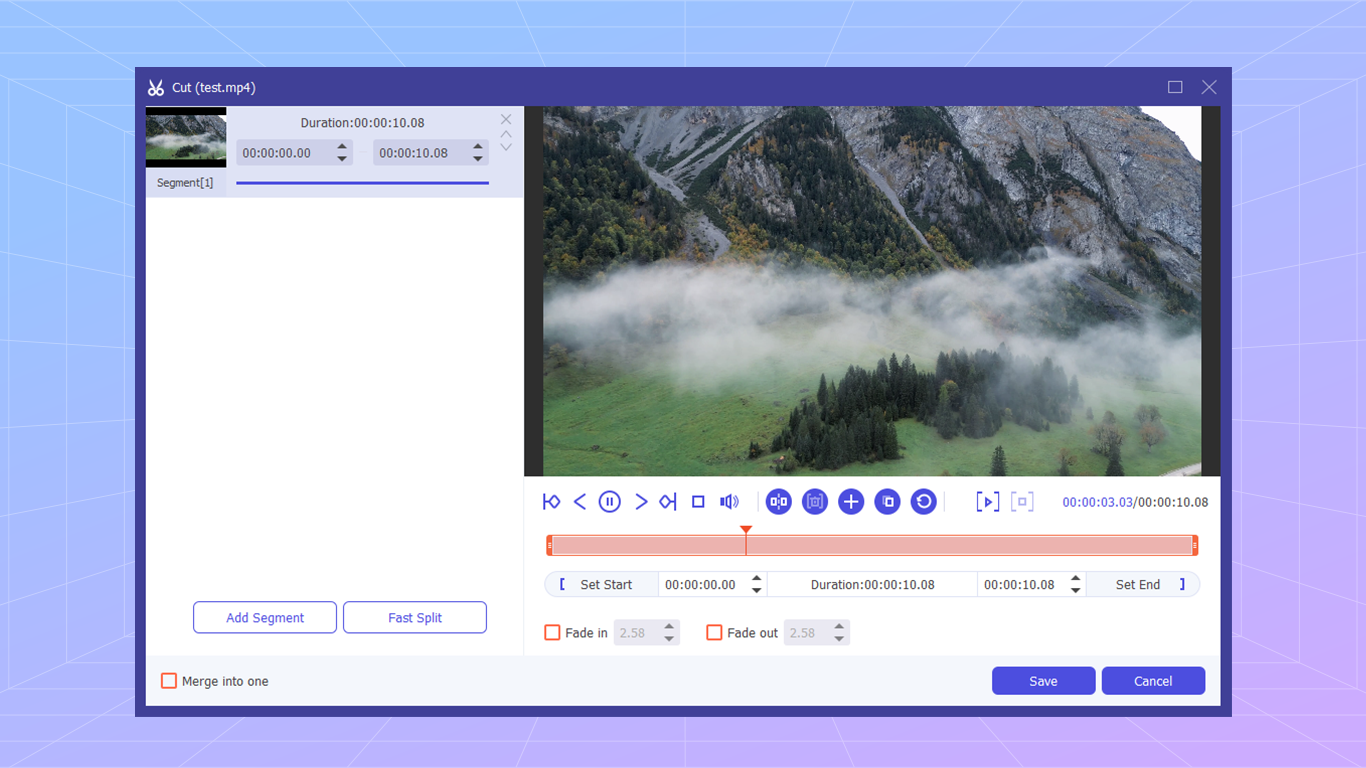Mute the video audio

pyautogui.click(x=729, y=501)
